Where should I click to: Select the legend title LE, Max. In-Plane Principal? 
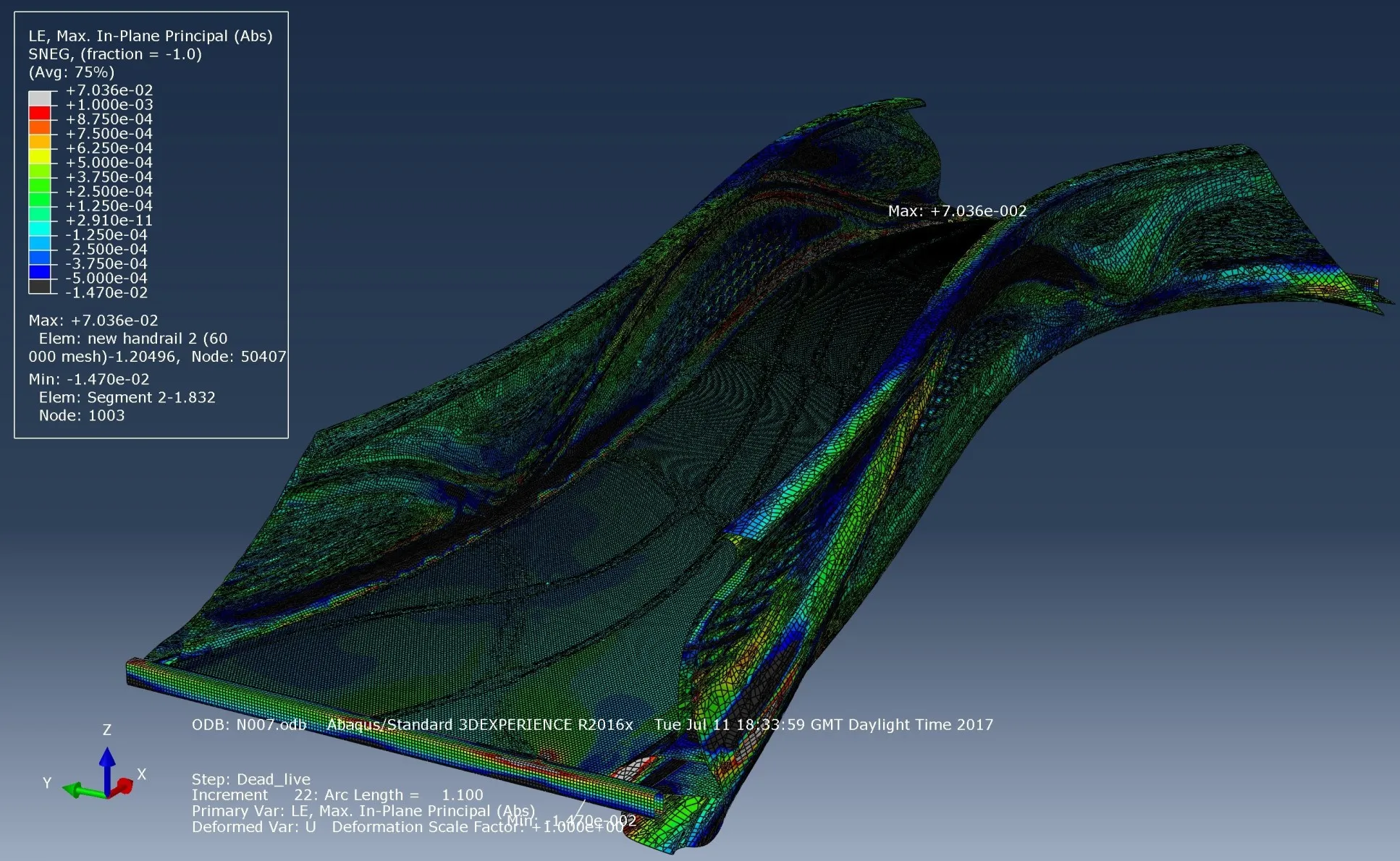pos(151,35)
